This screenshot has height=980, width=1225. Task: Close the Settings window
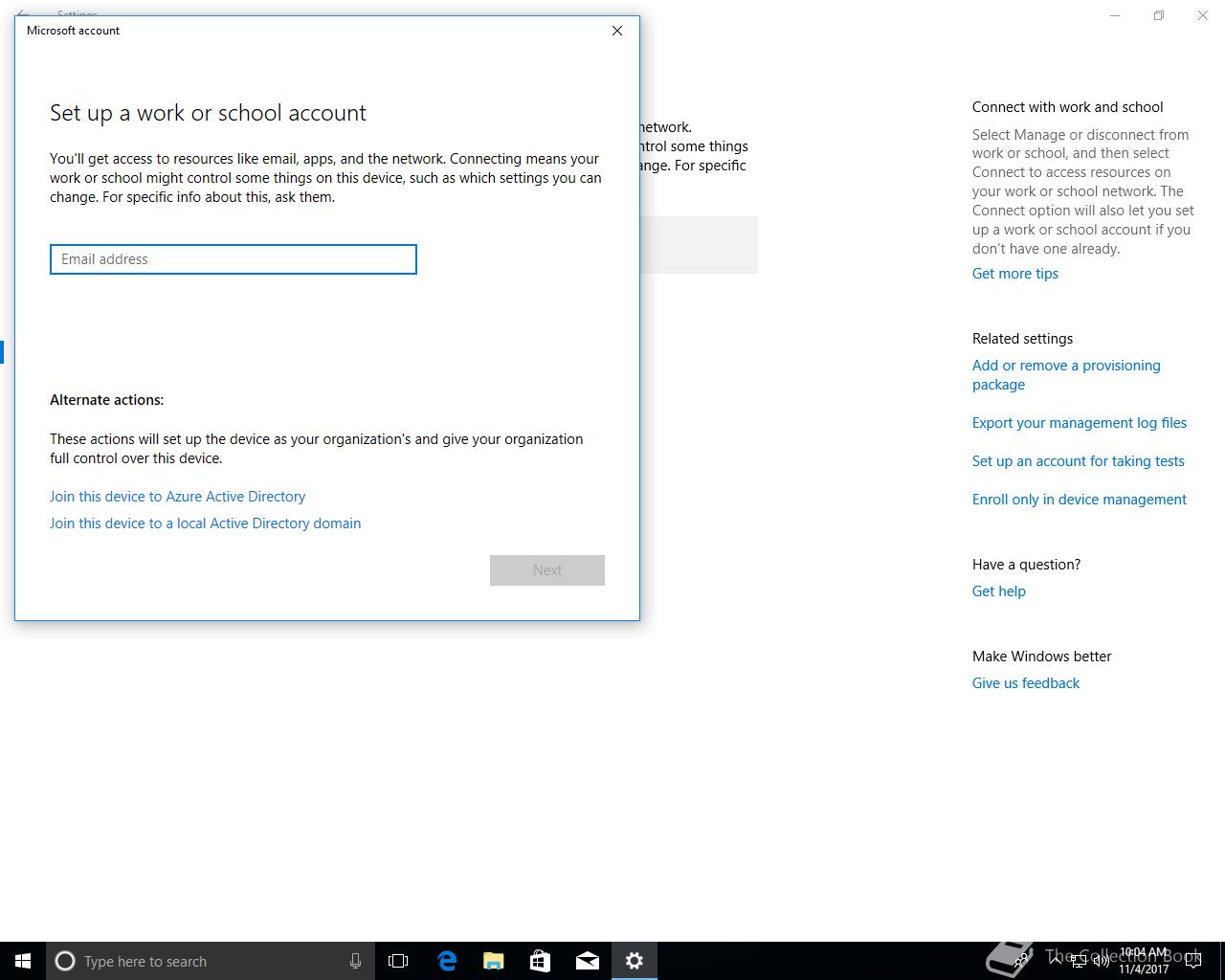(x=1203, y=15)
